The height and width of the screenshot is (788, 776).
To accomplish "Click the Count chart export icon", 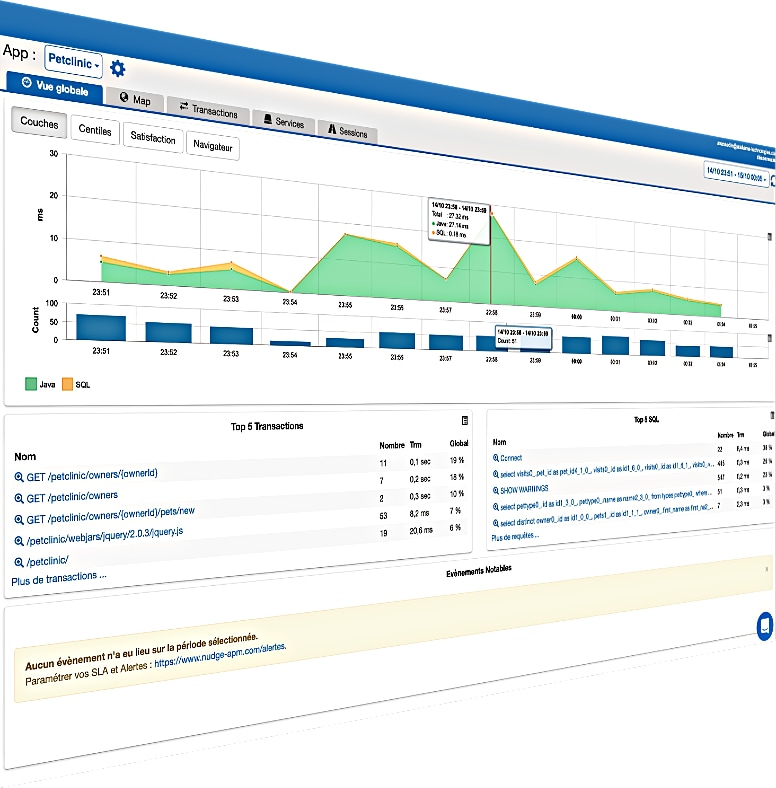I will pyautogui.click(x=769, y=339).
